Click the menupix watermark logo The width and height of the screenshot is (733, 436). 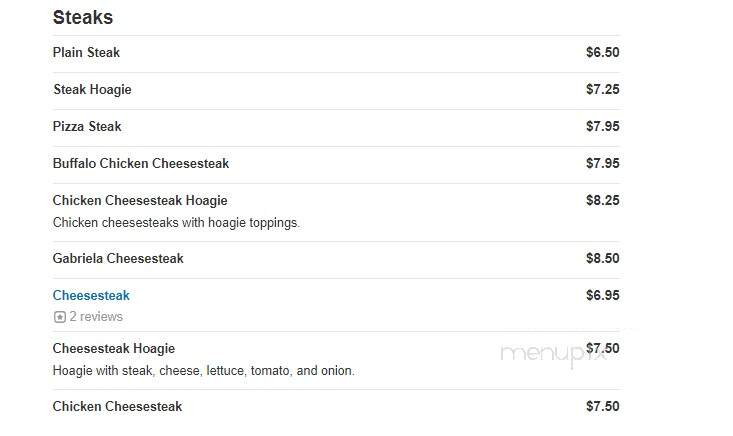553,355
